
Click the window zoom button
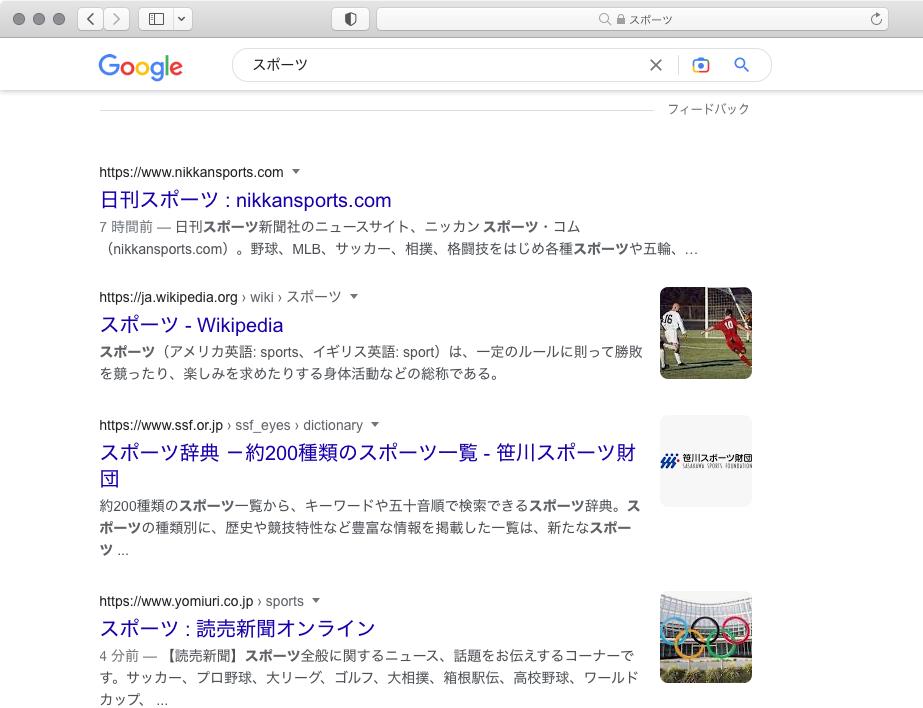pyautogui.click(x=59, y=19)
